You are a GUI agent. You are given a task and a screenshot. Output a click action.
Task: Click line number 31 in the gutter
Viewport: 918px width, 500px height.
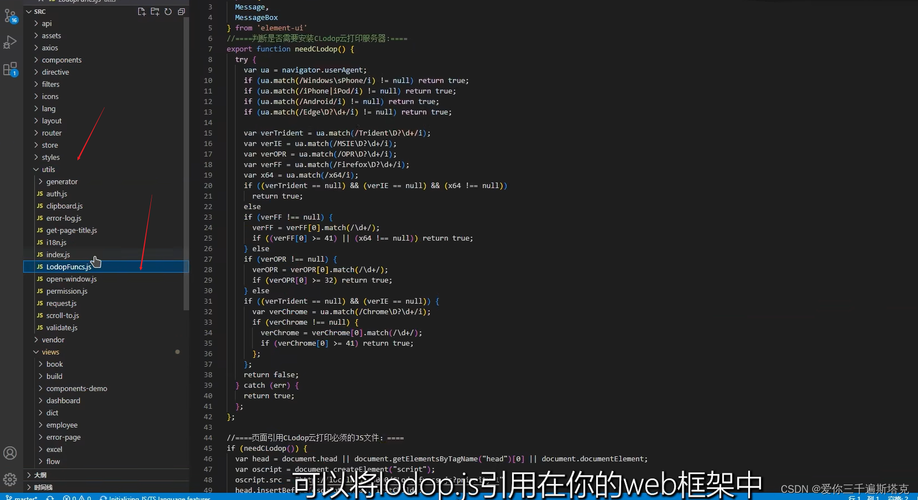[x=208, y=301]
